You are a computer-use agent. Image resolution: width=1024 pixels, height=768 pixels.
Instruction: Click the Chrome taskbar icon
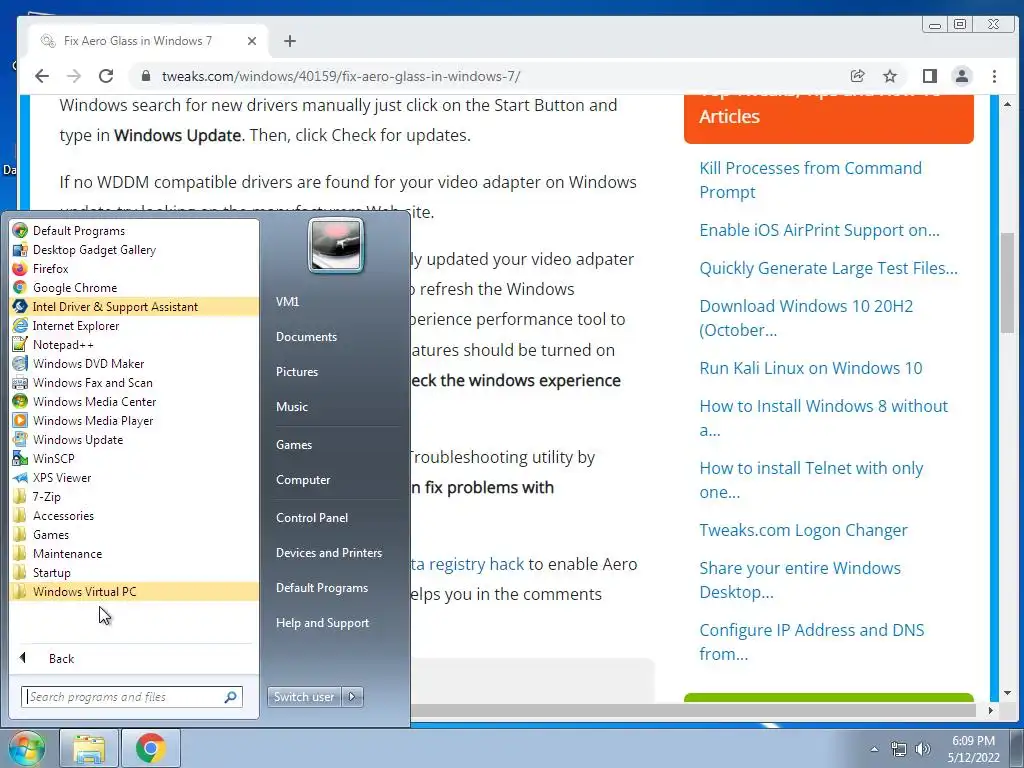[x=151, y=748]
